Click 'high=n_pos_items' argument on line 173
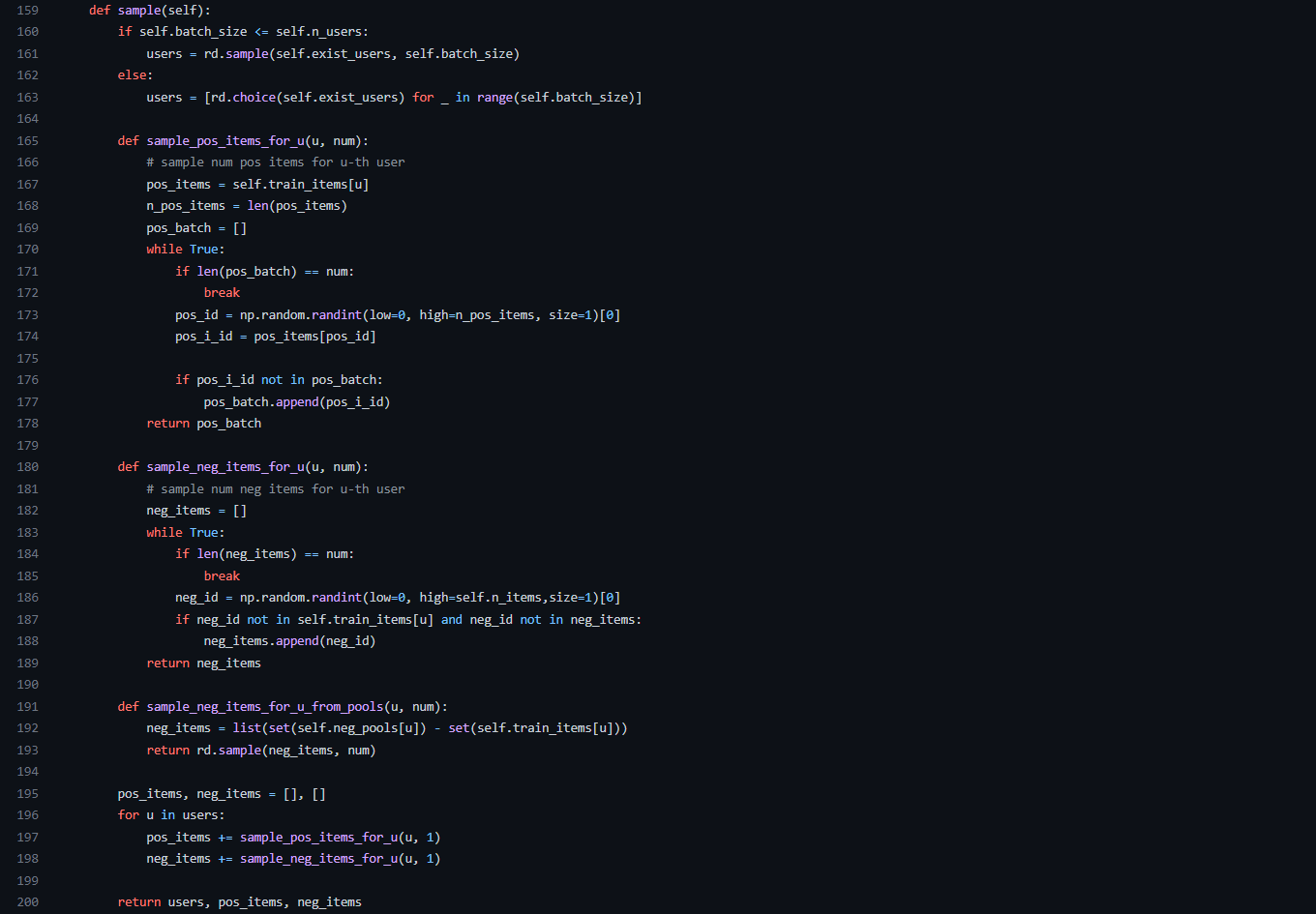The width and height of the screenshot is (1316, 914). click(x=477, y=315)
